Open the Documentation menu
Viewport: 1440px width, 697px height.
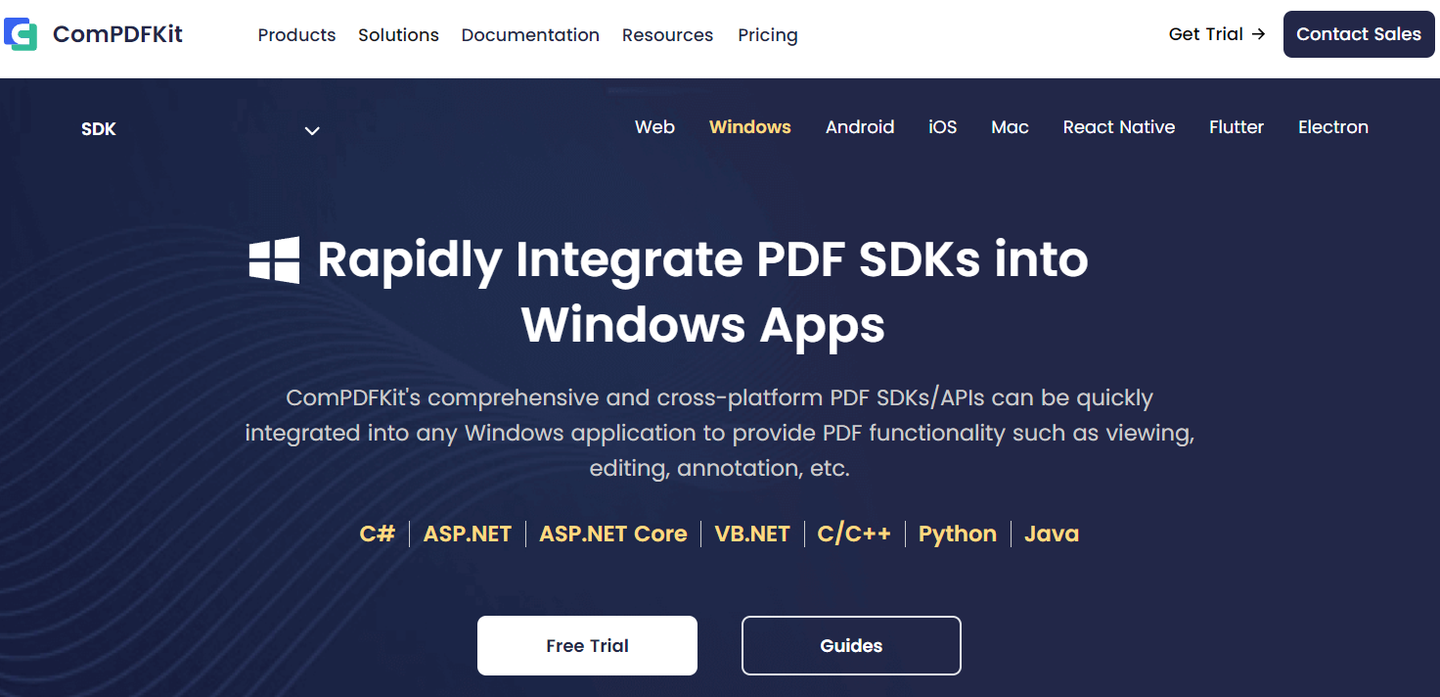(x=530, y=35)
